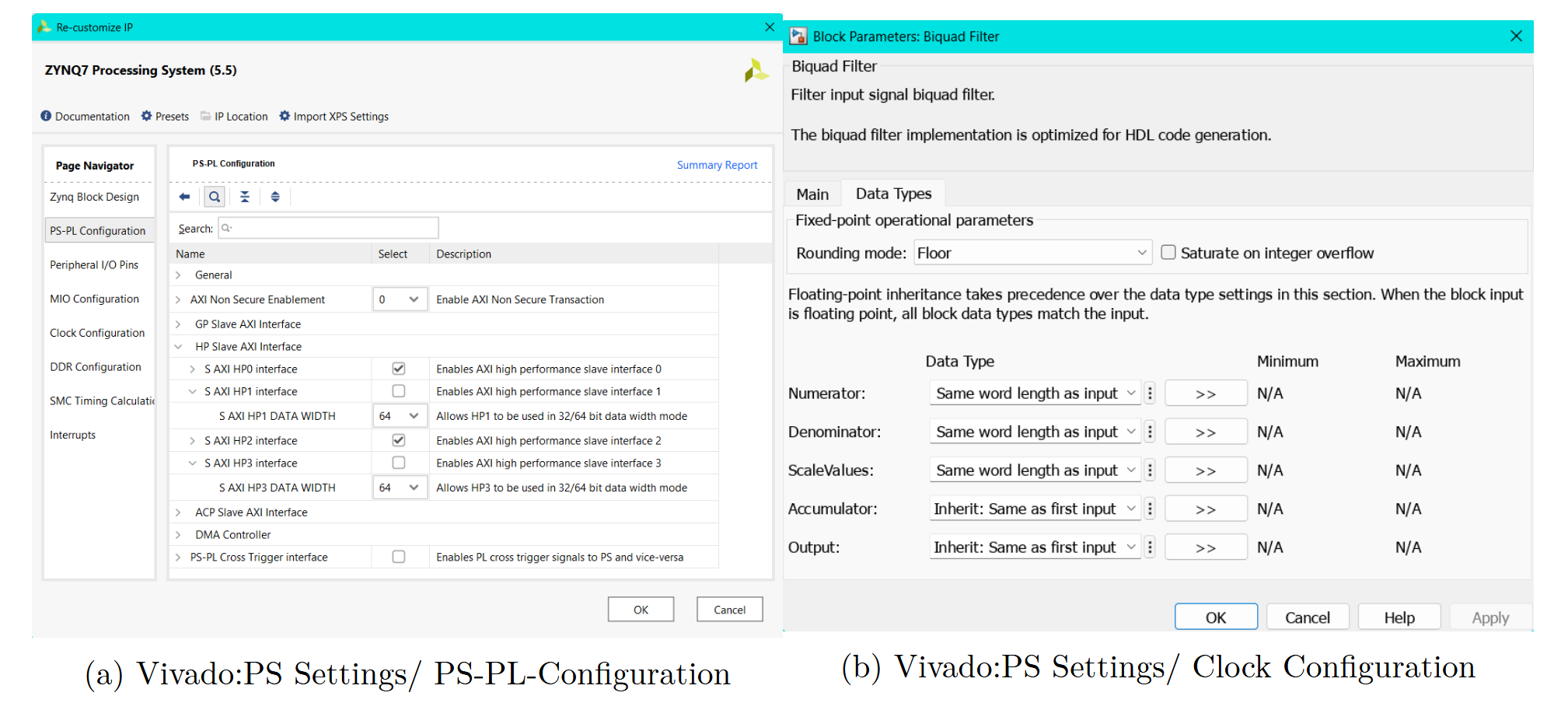This screenshot has height=717, width=1568.
Task: Click Cancel in Re-customize IP dialog
Action: tap(729, 610)
